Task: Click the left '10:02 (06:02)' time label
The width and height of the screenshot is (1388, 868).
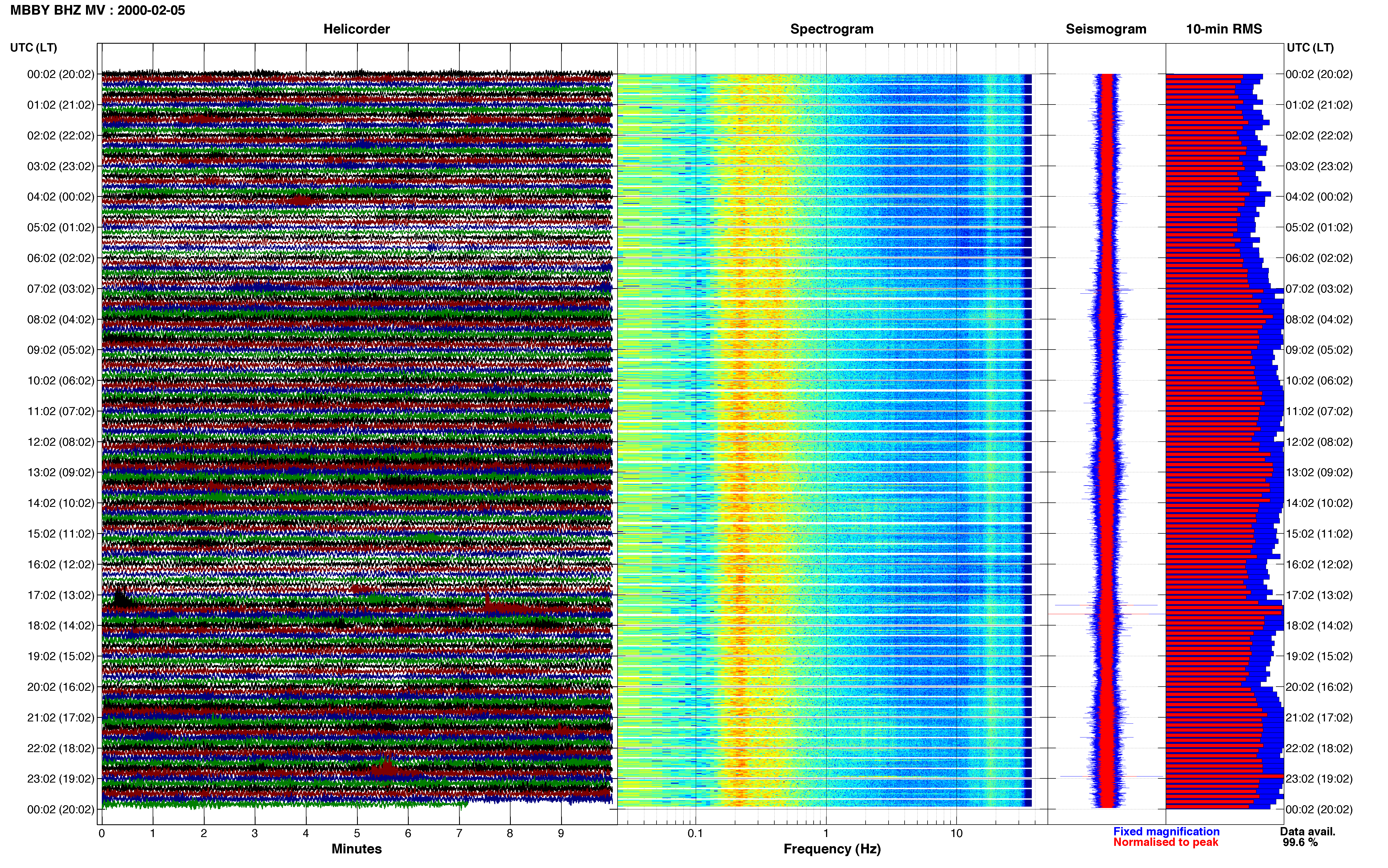Action: (x=61, y=380)
